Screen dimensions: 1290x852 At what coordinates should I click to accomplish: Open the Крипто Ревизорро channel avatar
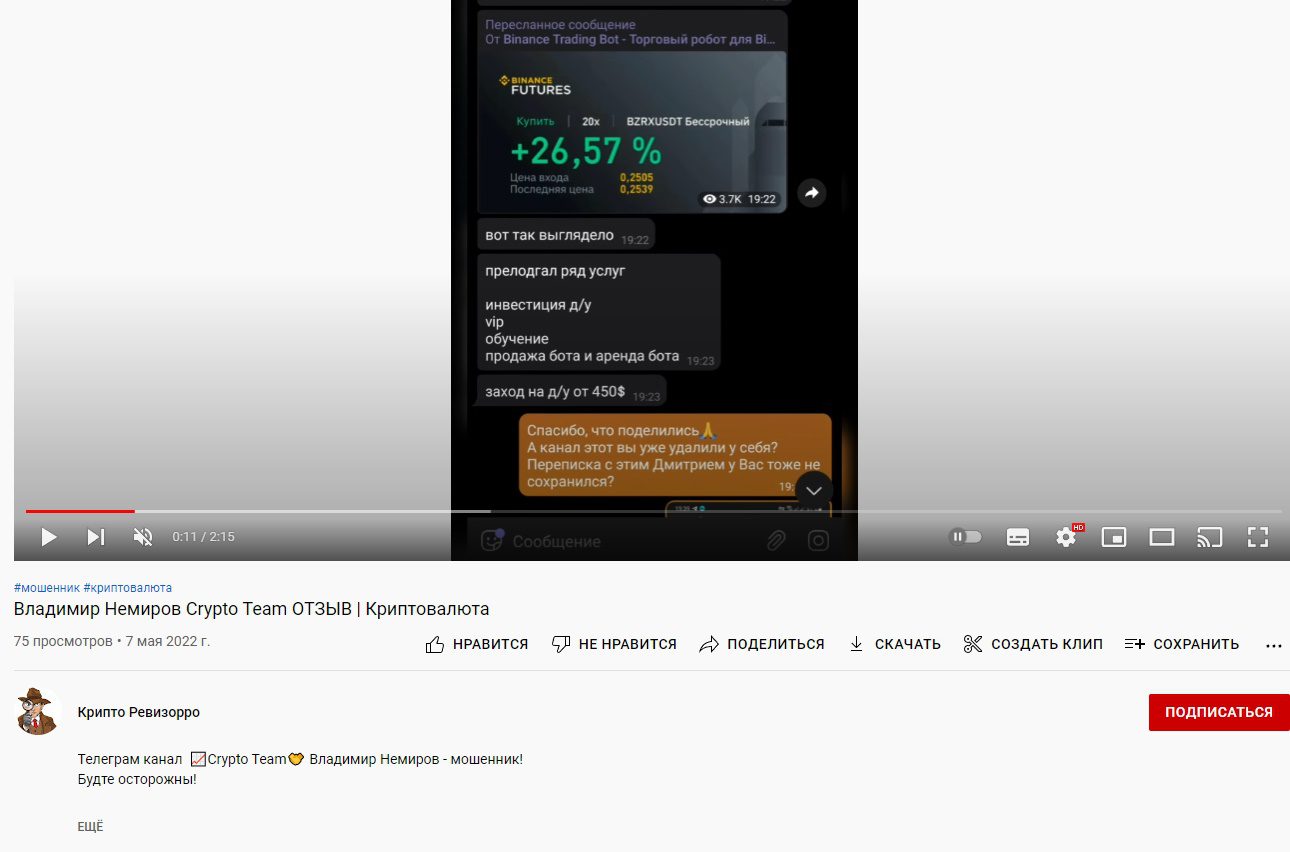(x=40, y=712)
